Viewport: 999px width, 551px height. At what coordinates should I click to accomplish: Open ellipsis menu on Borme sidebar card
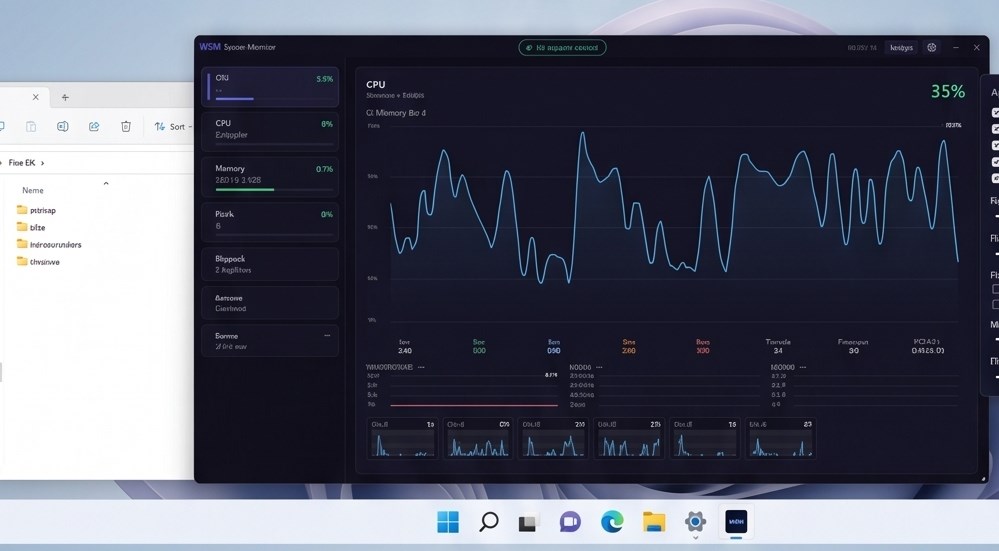pyautogui.click(x=327, y=335)
